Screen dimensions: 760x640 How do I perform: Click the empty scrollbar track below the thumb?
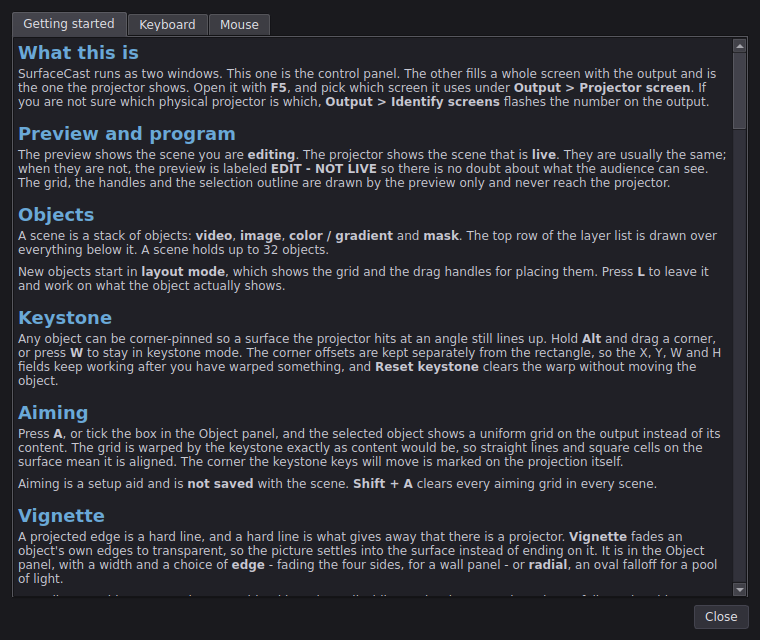[739, 356]
